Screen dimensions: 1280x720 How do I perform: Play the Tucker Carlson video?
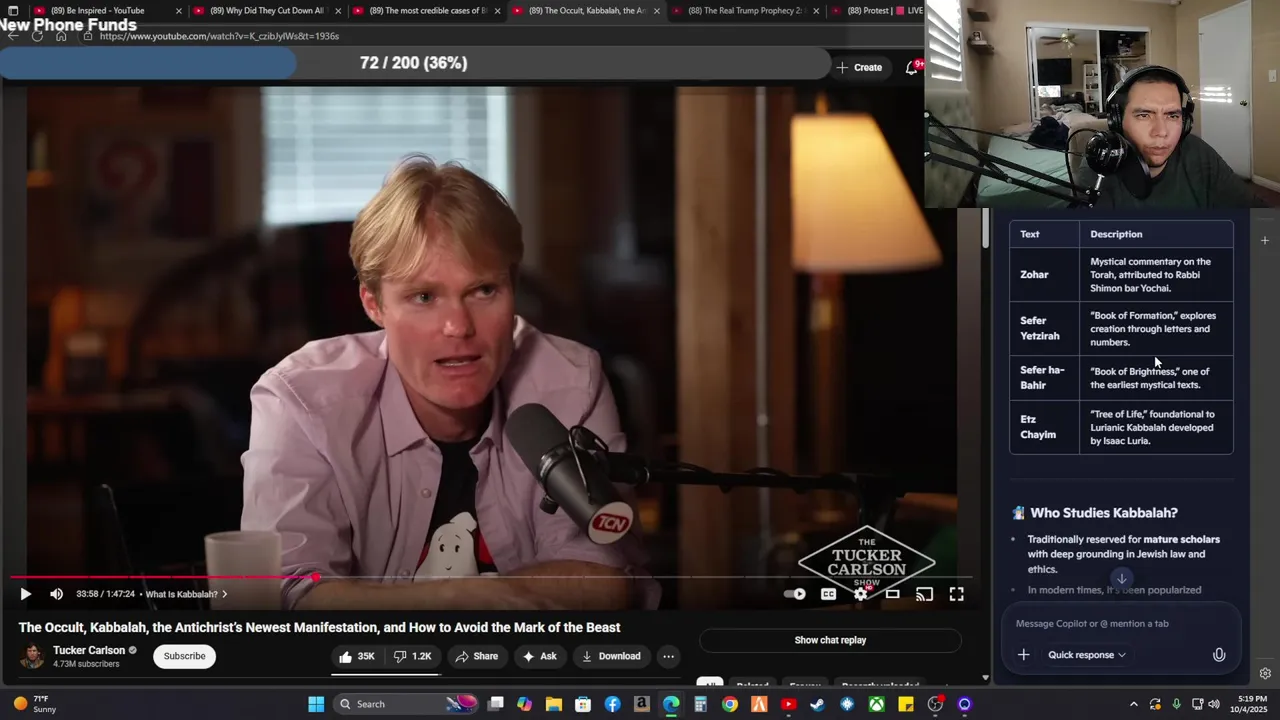pos(25,594)
